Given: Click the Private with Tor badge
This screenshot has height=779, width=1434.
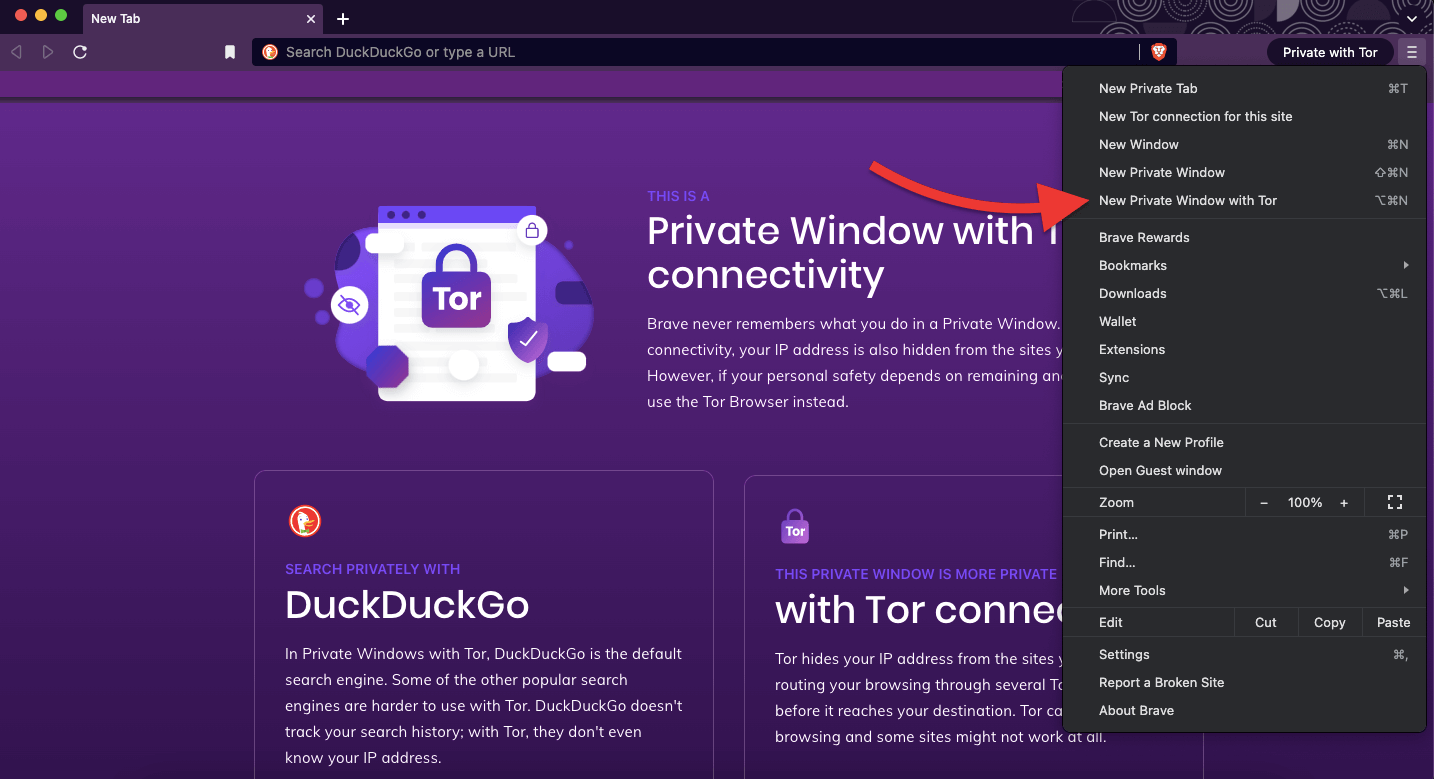Looking at the screenshot, I should (x=1329, y=51).
